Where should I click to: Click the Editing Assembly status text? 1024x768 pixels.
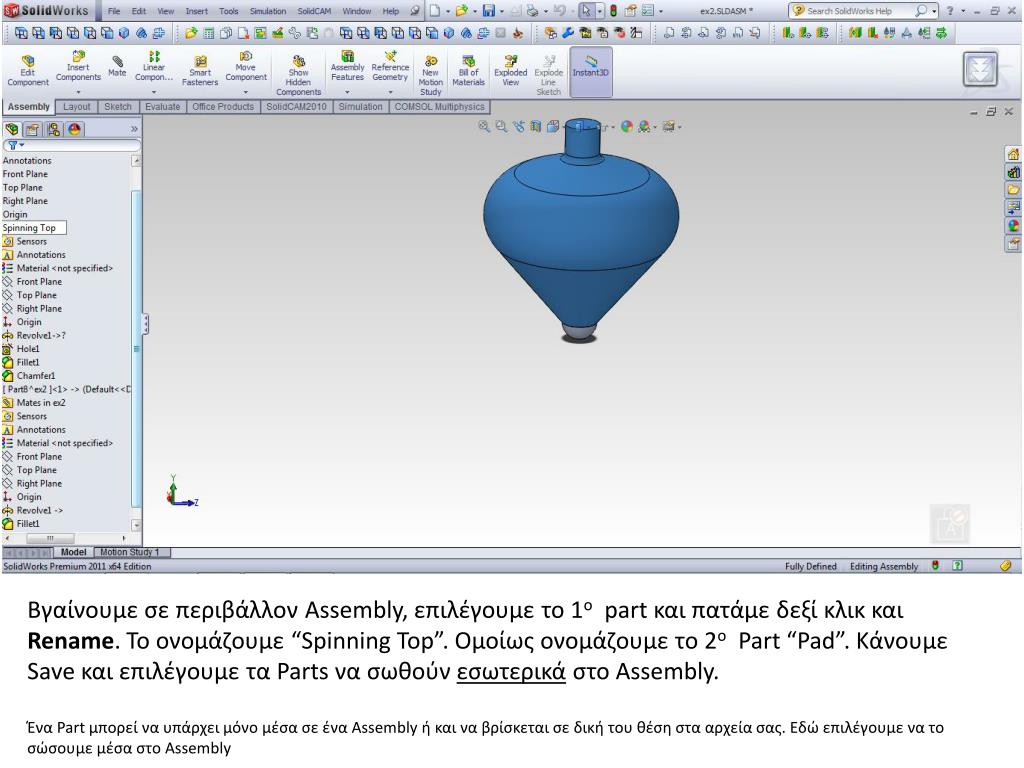[x=884, y=566]
